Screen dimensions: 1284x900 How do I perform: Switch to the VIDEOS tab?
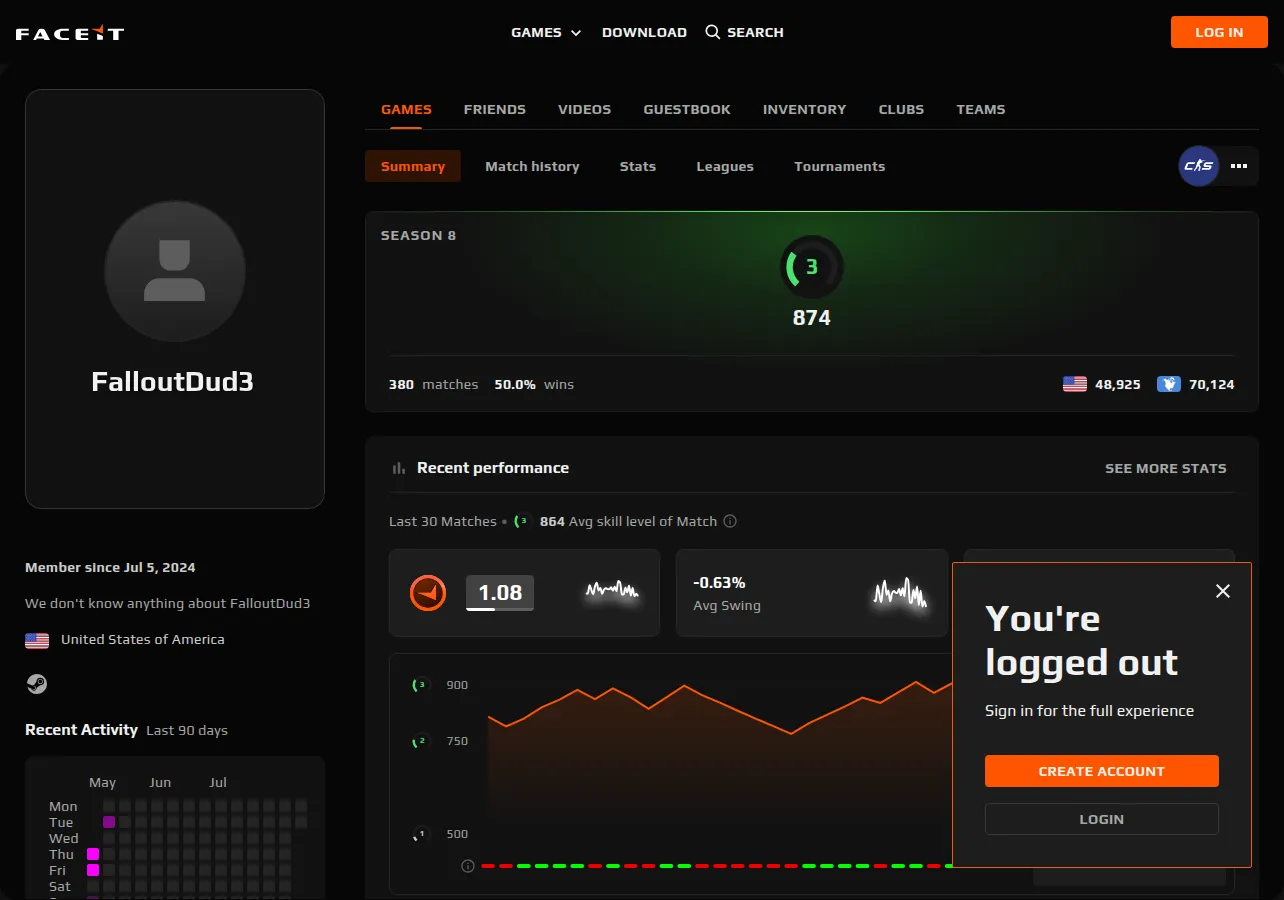tap(584, 109)
